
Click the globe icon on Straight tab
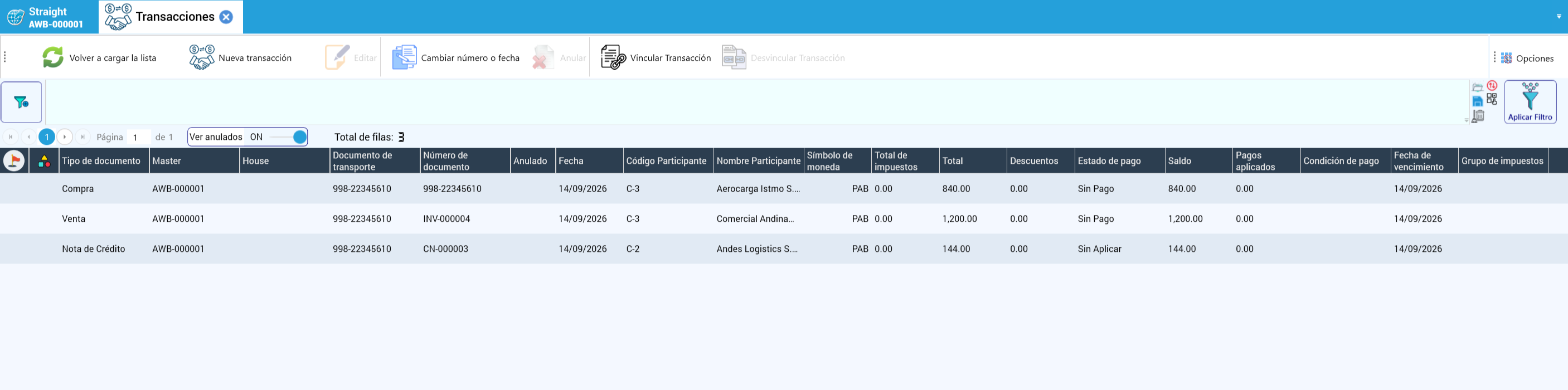[x=16, y=17]
